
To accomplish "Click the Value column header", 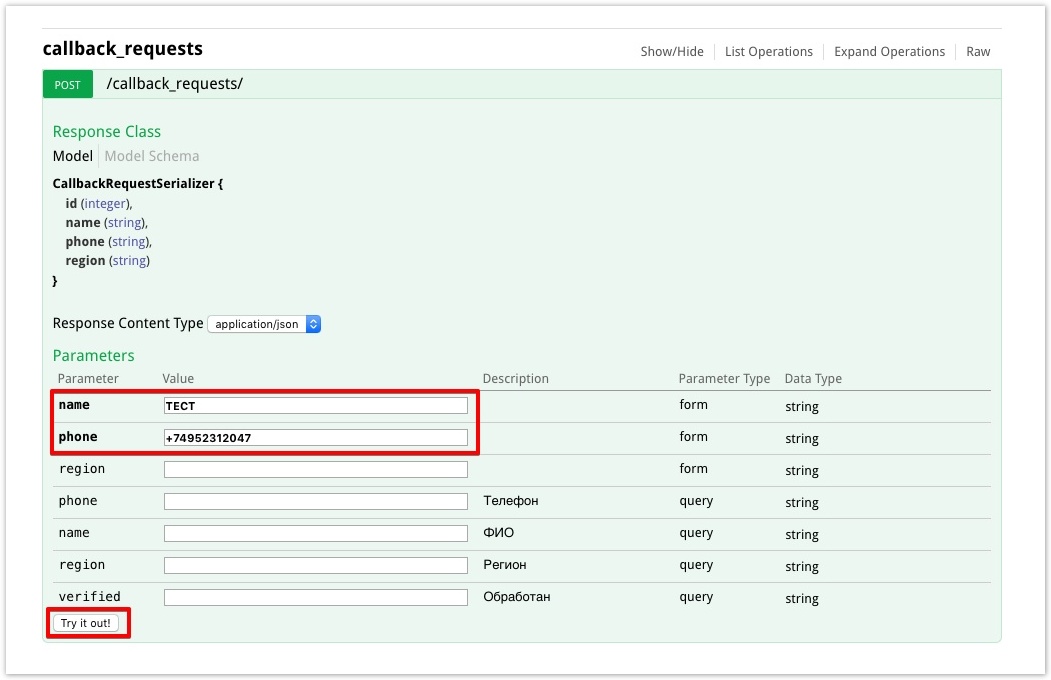I will point(178,379).
